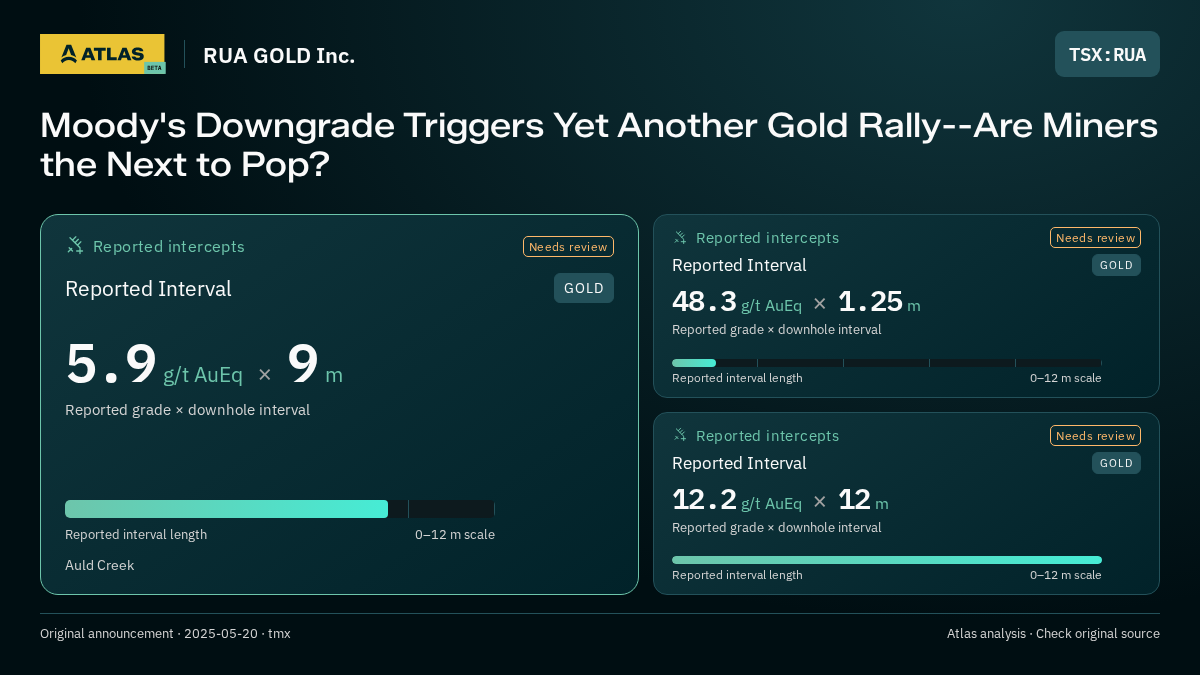Image resolution: width=1200 pixels, height=675 pixels.
Task: Click the 12 m interval length bar
Action: tap(887, 560)
